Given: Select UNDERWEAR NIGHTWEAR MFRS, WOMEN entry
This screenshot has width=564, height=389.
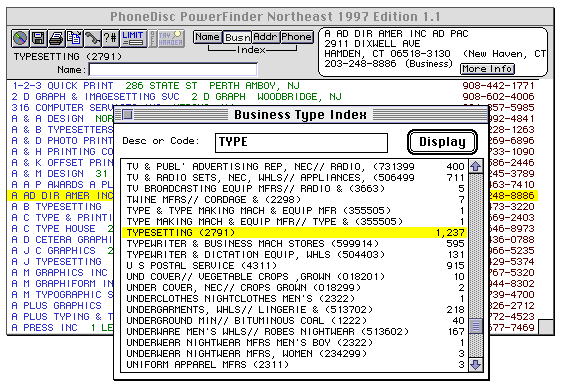Looking at the screenshot, I should tap(294, 354).
